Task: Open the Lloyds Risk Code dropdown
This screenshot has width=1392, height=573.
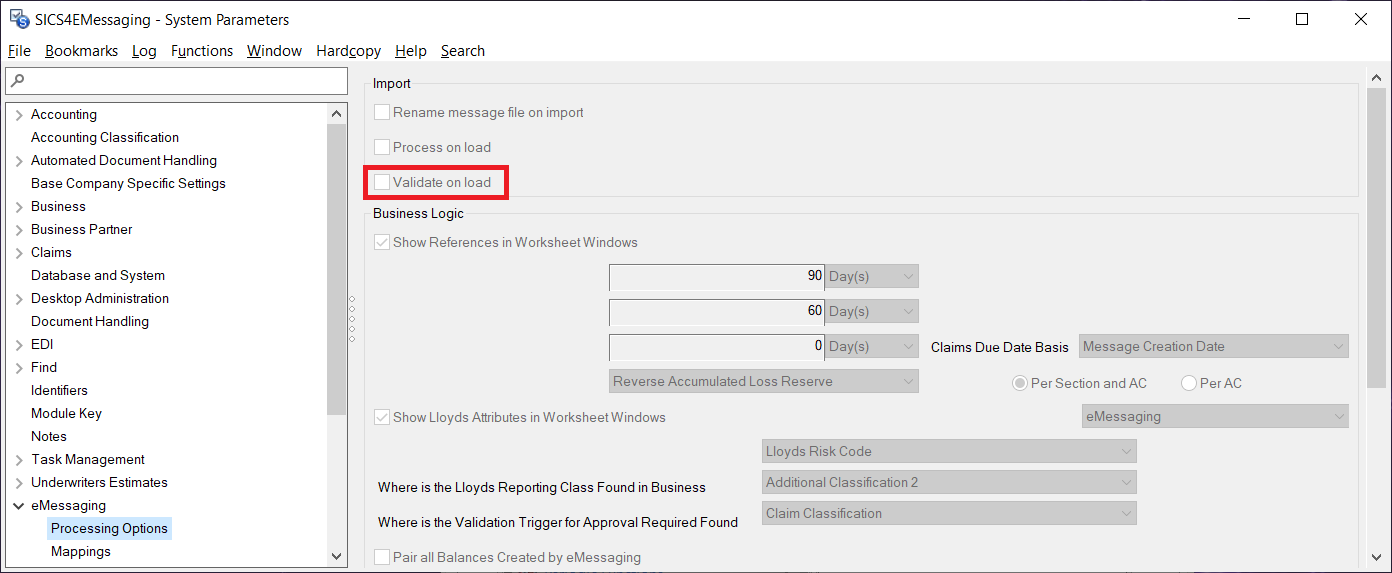Action: point(948,451)
